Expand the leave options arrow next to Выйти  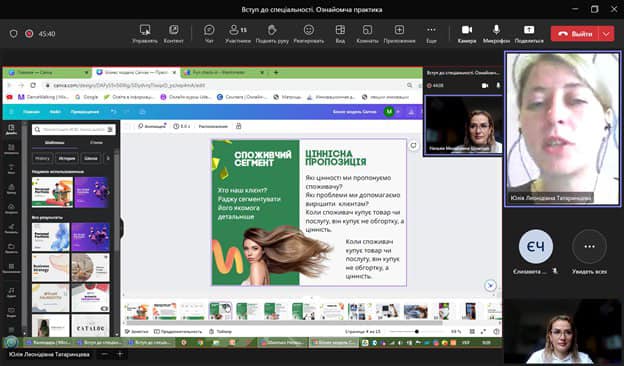coord(606,34)
